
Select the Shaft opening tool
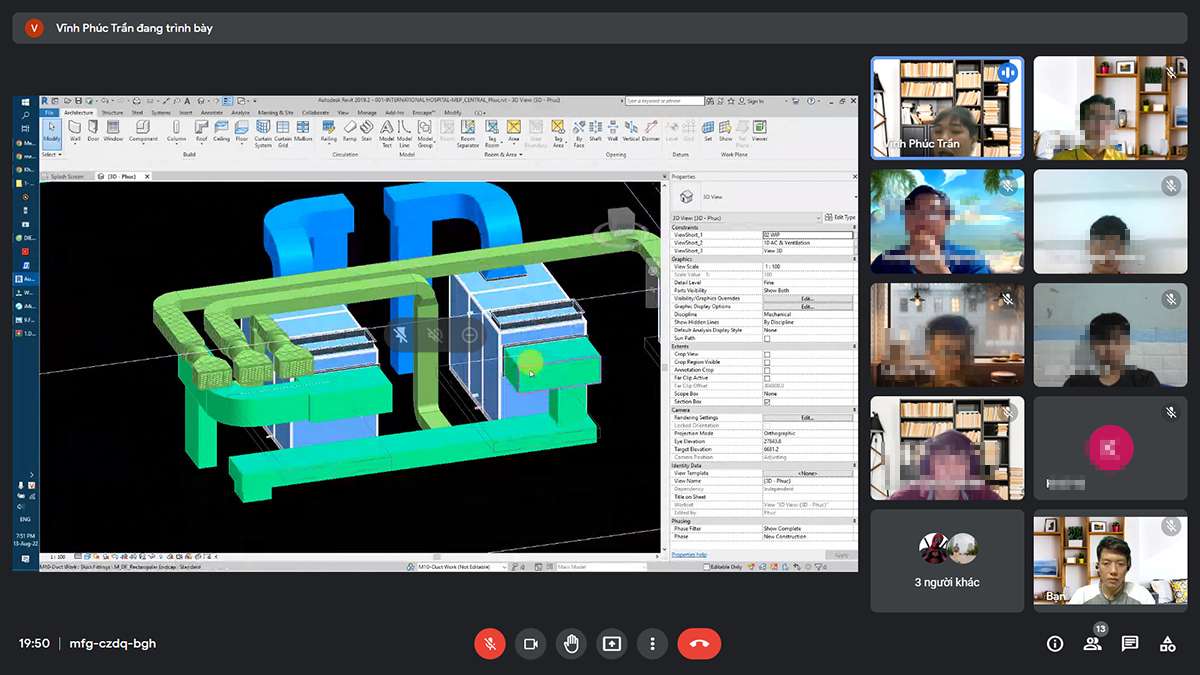click(595, 131)
